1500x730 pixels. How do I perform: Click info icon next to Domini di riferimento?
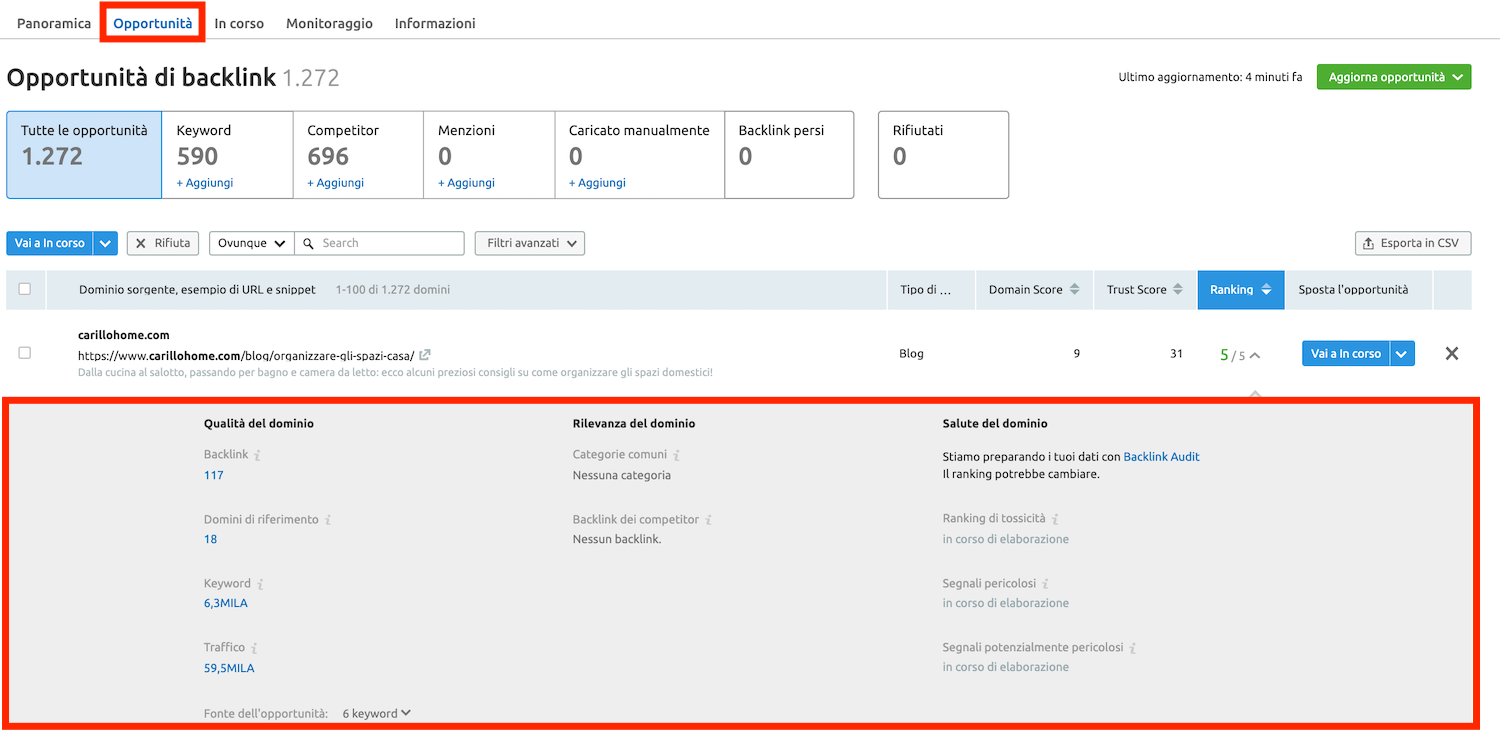[x=328, y=520]
